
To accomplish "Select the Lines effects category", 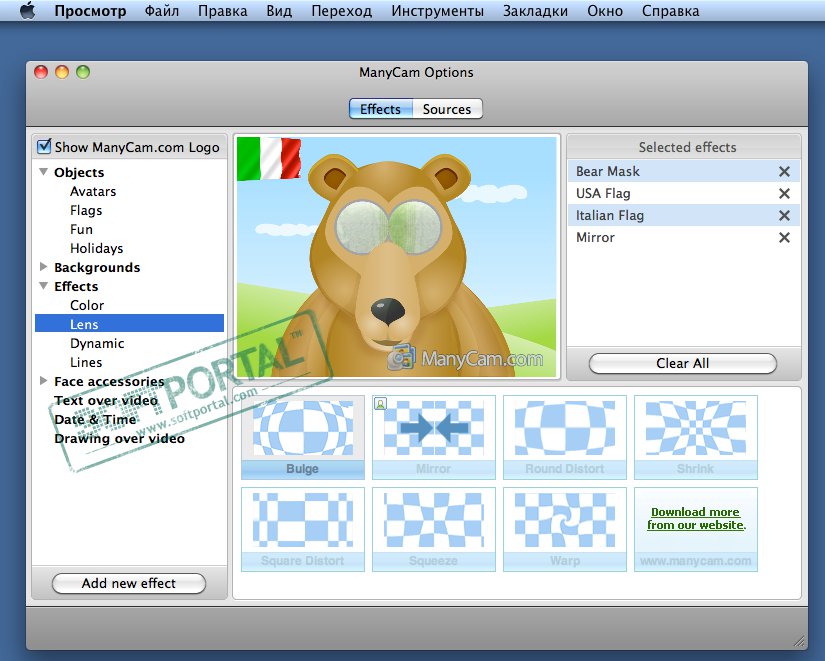I will 86,362.
